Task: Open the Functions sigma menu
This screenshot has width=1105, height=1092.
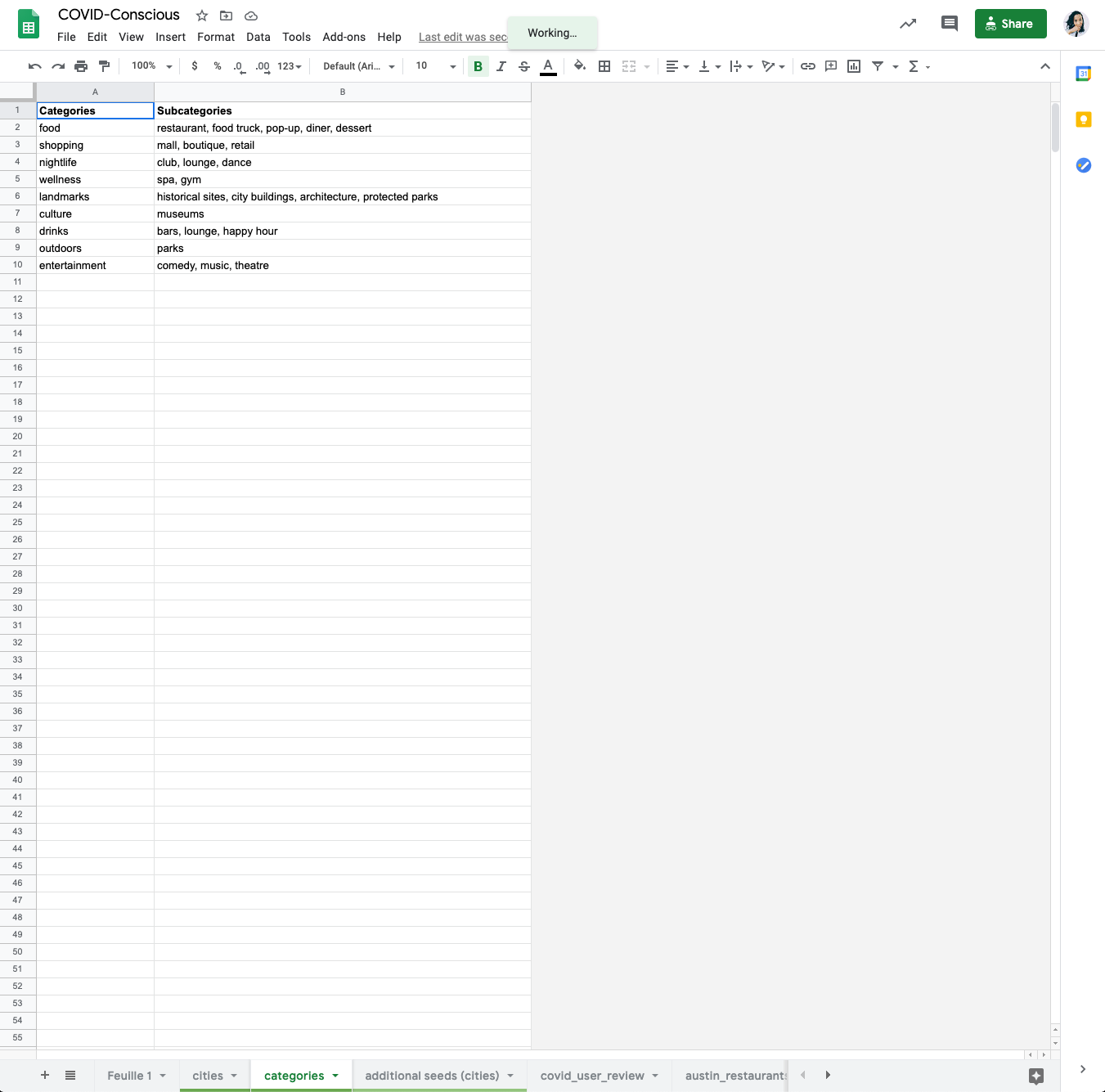Action: (x=919, y=66)
